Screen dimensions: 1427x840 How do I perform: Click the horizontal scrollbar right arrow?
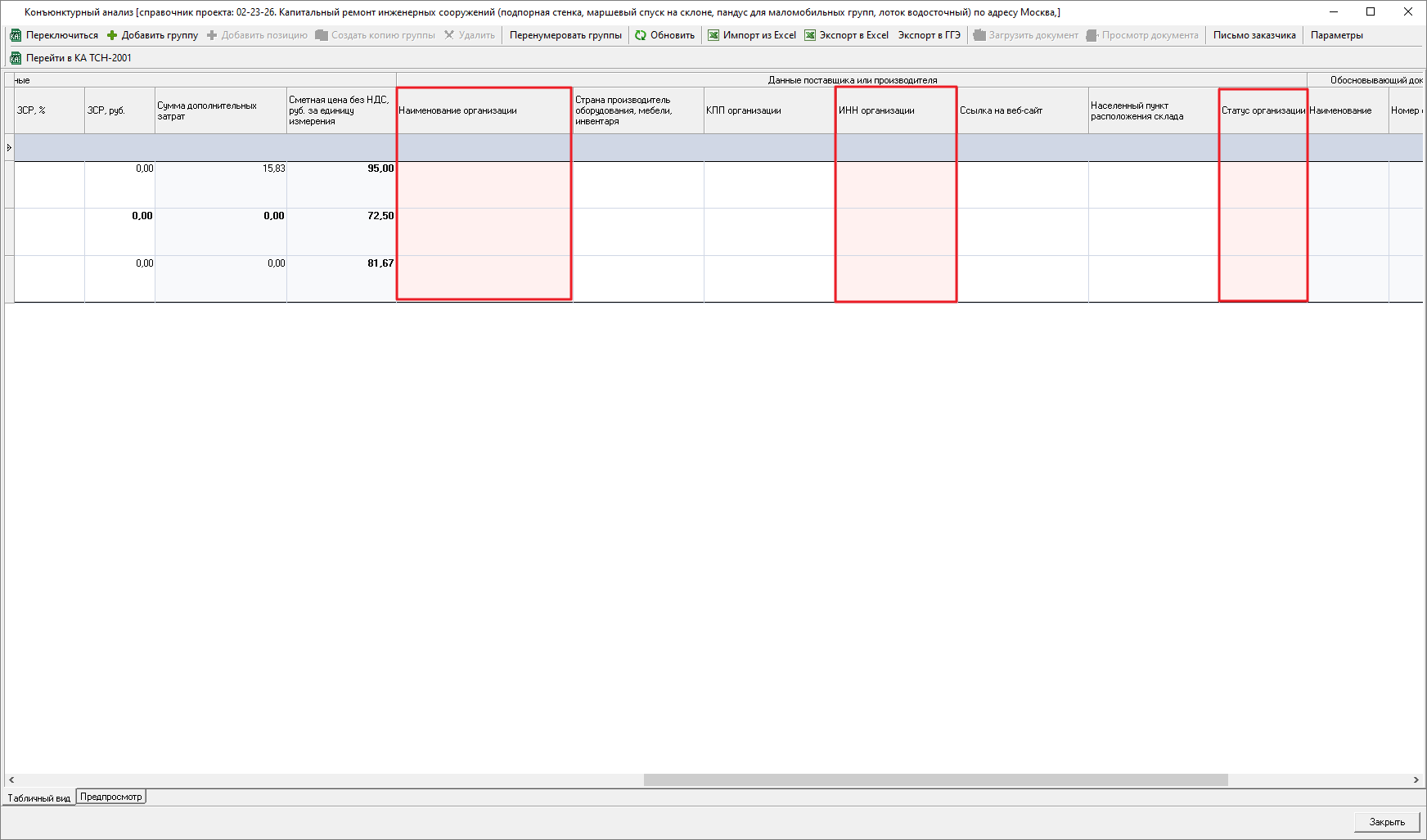[1416, 780]
